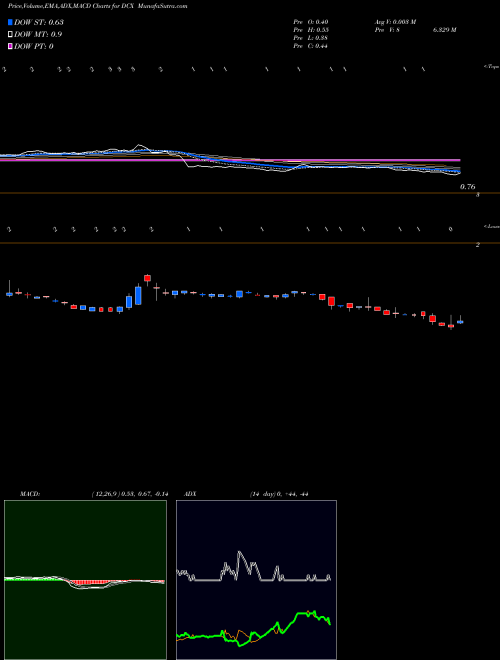Click the tallest red candle at the price peak
This screenshot has width=500, height=660.
point(147,278)
